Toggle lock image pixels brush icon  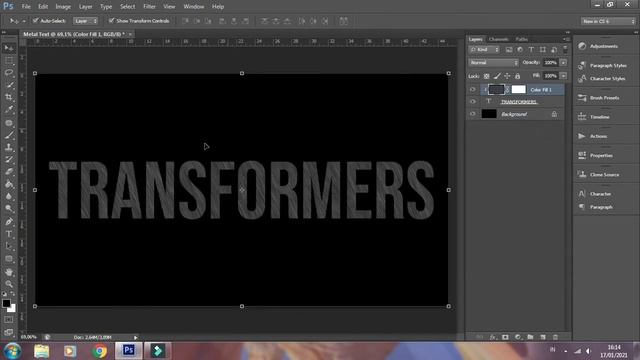[497, 76]
